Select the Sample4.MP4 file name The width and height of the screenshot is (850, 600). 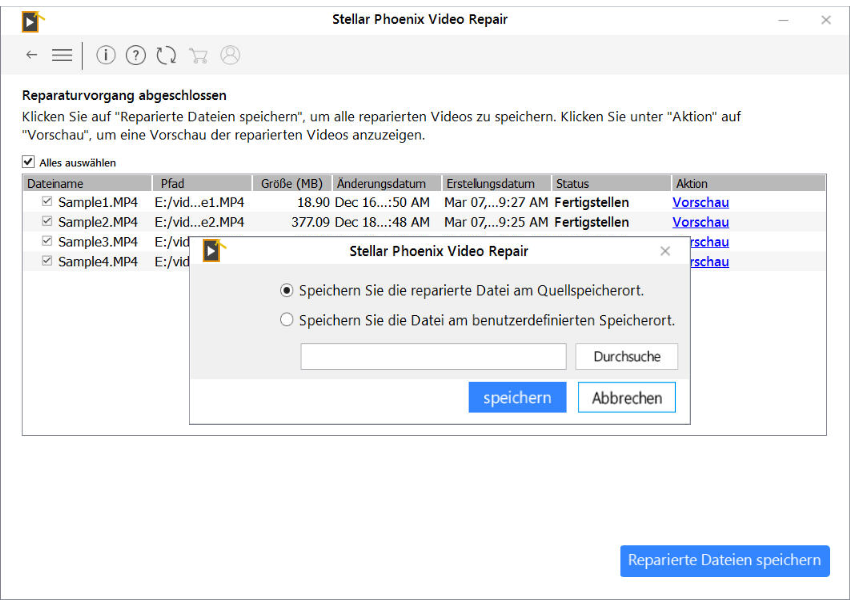98,261
